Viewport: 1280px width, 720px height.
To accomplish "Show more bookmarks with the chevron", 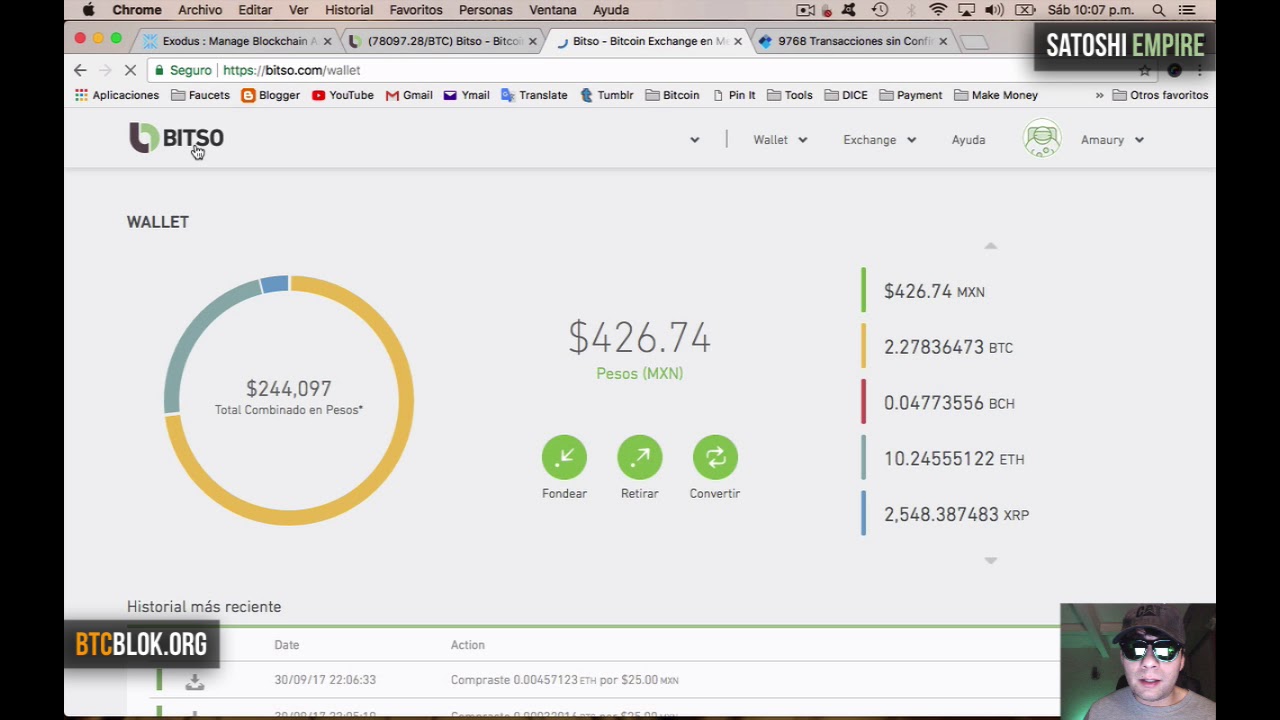I will 1099,95.
